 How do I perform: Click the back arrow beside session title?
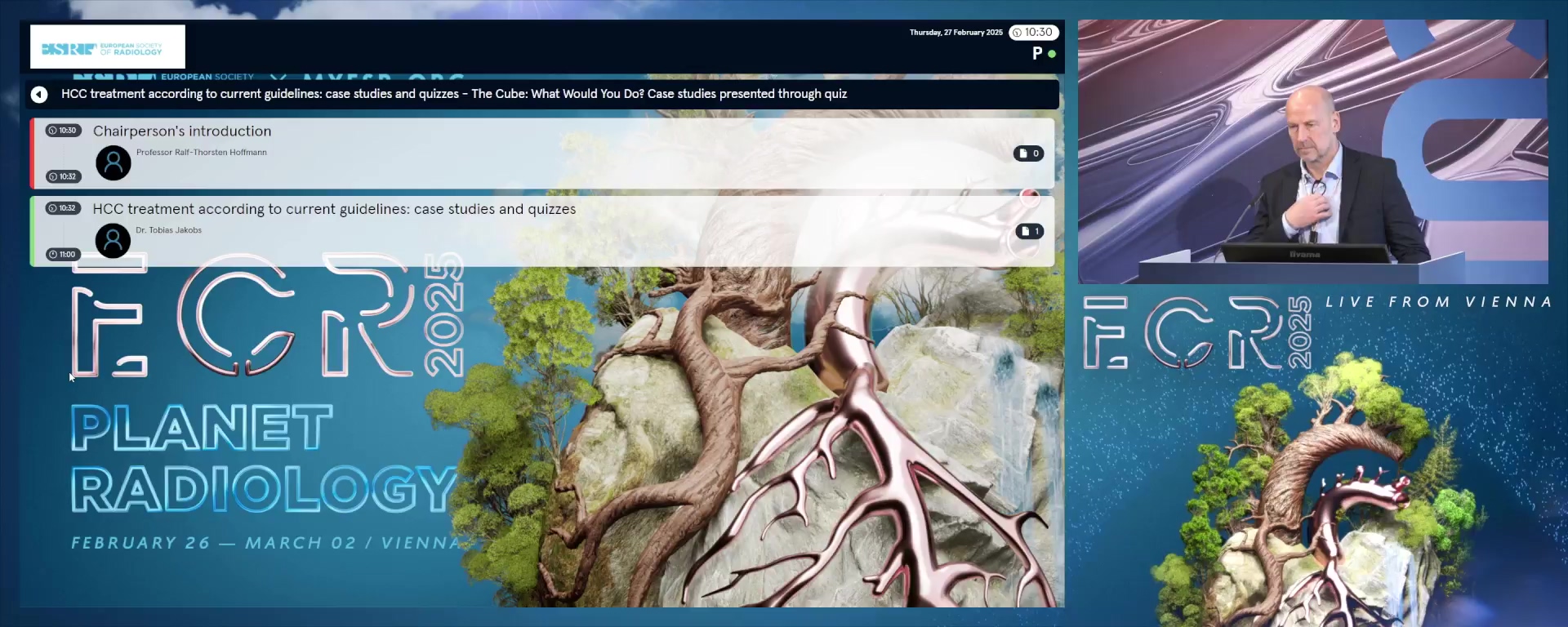39,95
